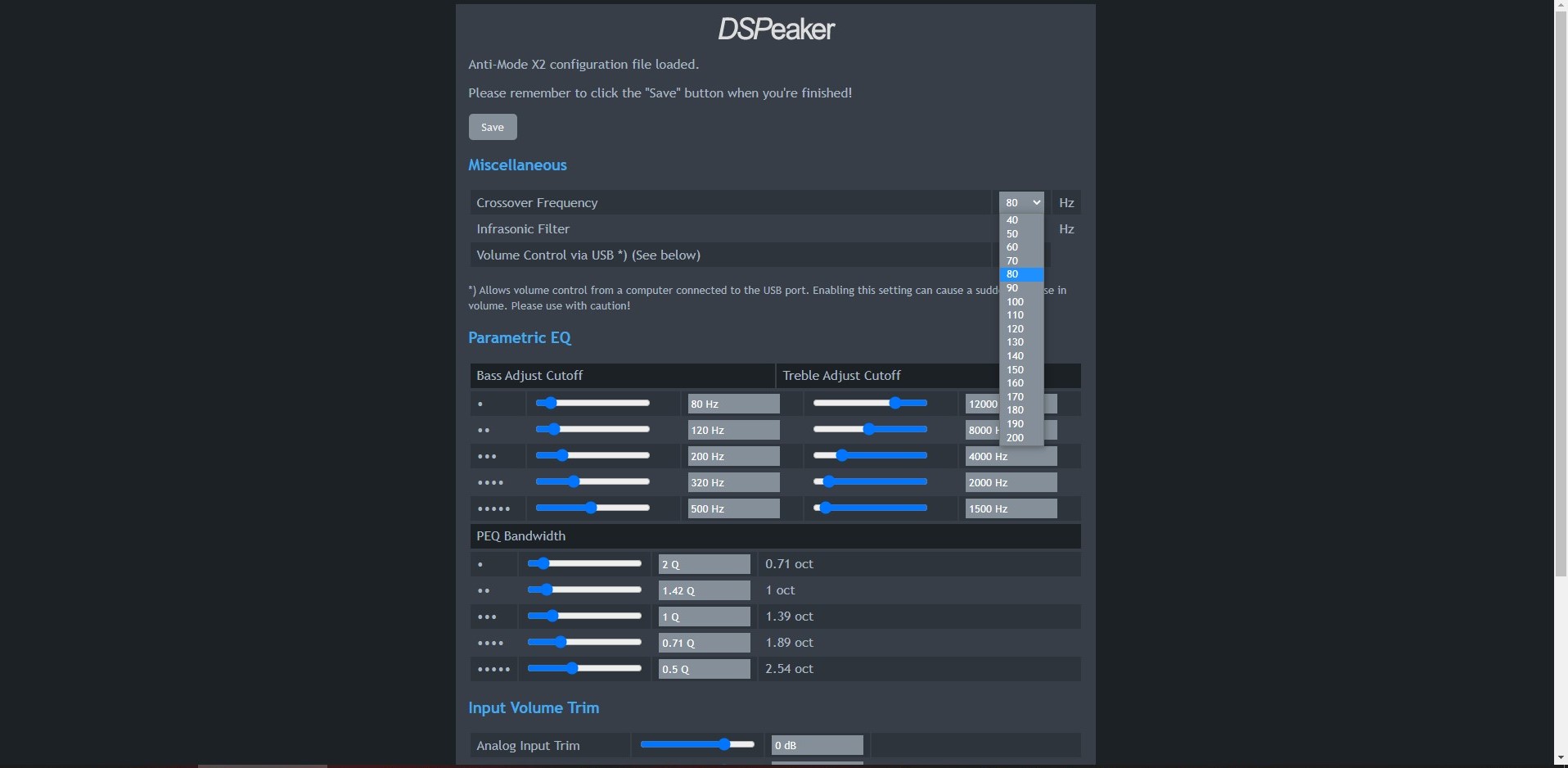Adjust PEQ bandwidth slider for 1 Q row
The width and height of the screenshot is (1568, 768).
click(x=584, y=616)
